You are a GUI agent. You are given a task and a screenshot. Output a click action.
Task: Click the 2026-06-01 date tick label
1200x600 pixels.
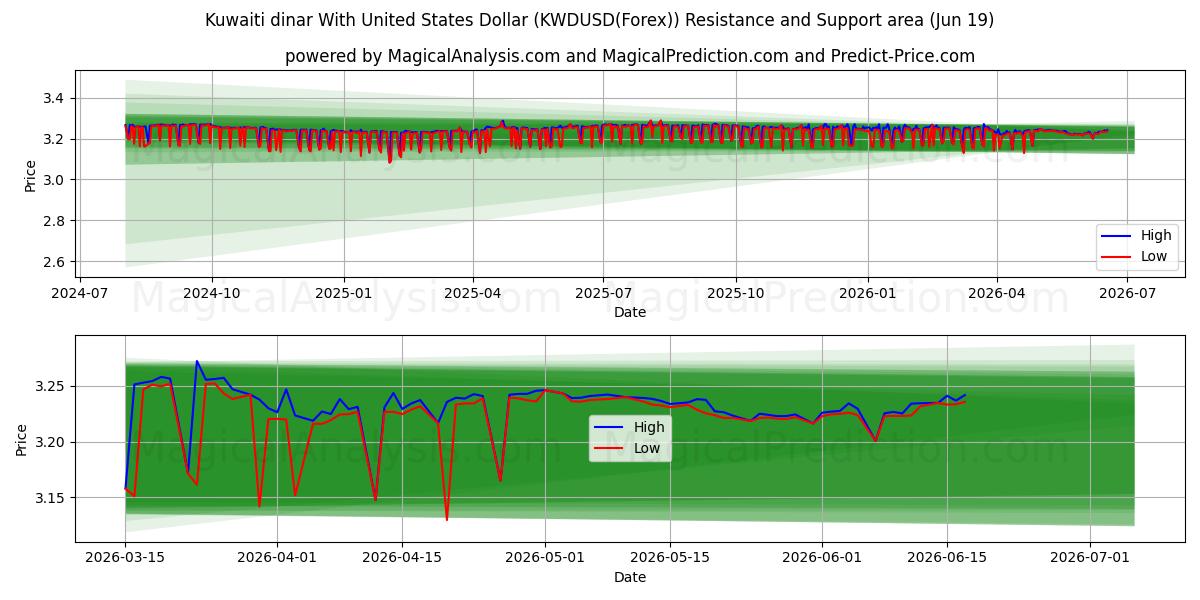pyautogui.click(x=822, y=558)
